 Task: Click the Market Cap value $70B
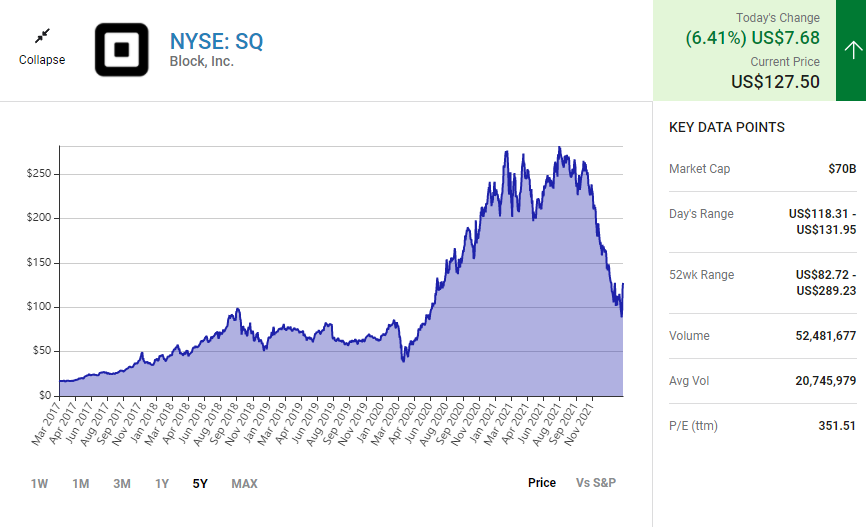[842, 169]
